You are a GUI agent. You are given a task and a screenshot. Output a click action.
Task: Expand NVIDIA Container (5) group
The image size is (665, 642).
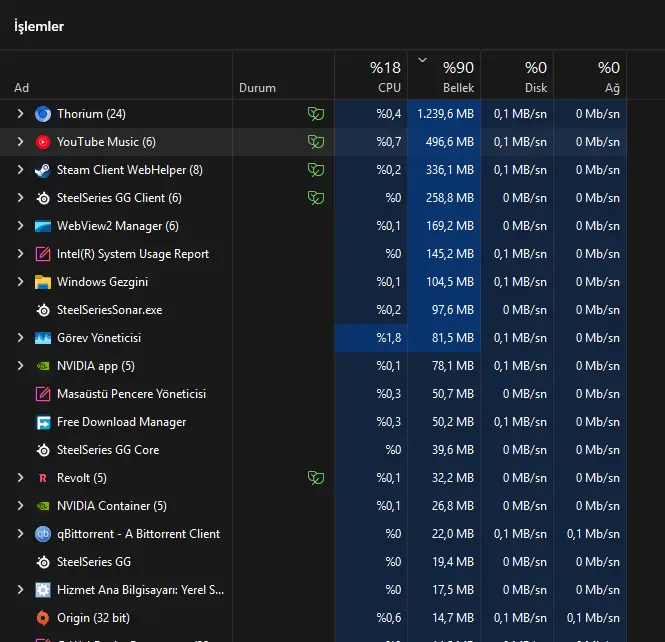(20, 505)
